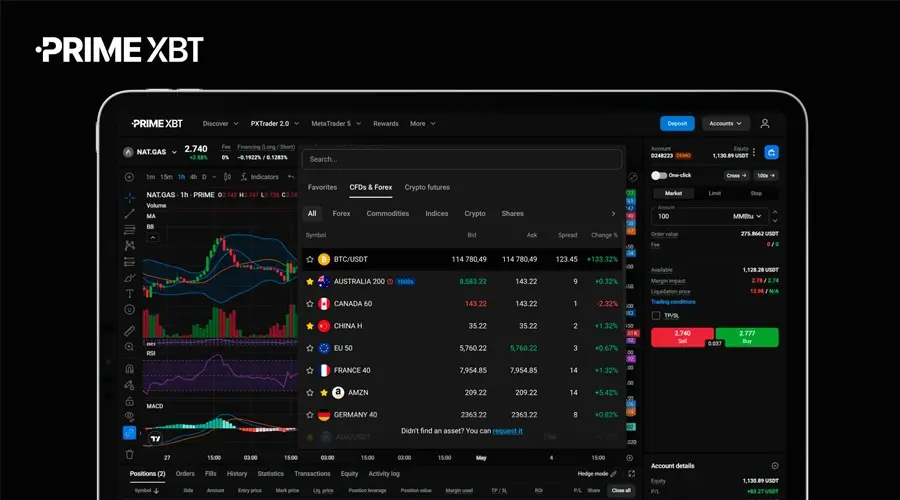The image size is (900, 500).
Task: Lock all drawing tools
Action: pos(130,401)
